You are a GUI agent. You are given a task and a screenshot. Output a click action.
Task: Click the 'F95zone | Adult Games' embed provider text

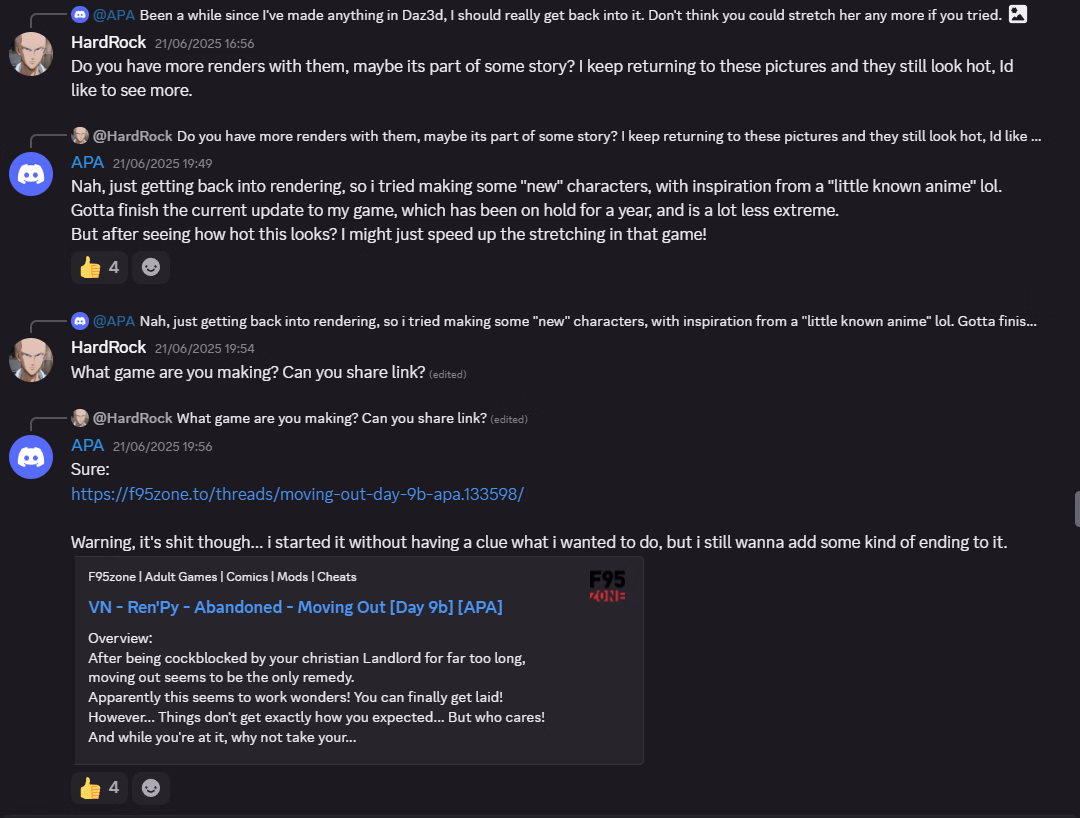tap(222, 577)
